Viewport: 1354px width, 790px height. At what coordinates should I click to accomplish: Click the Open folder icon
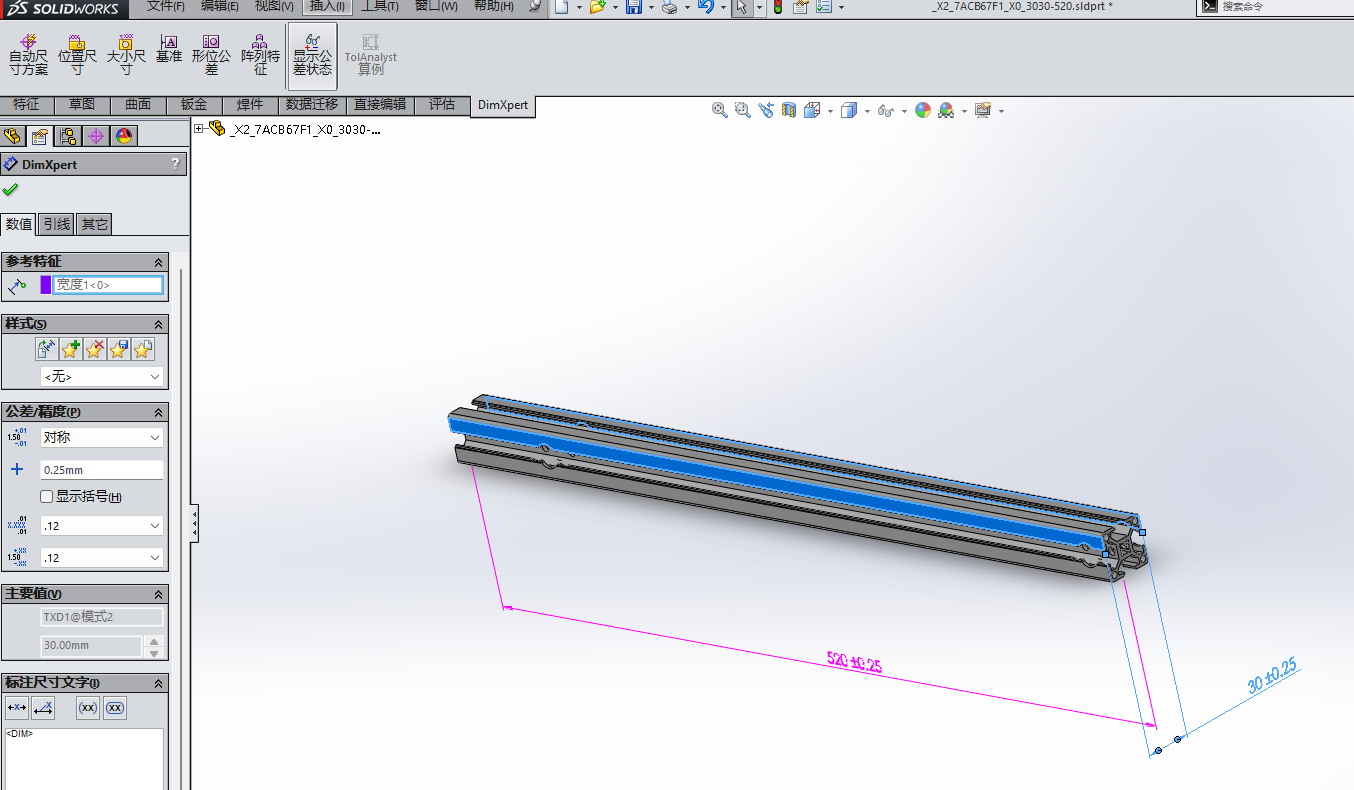click(x=597, y=7)
